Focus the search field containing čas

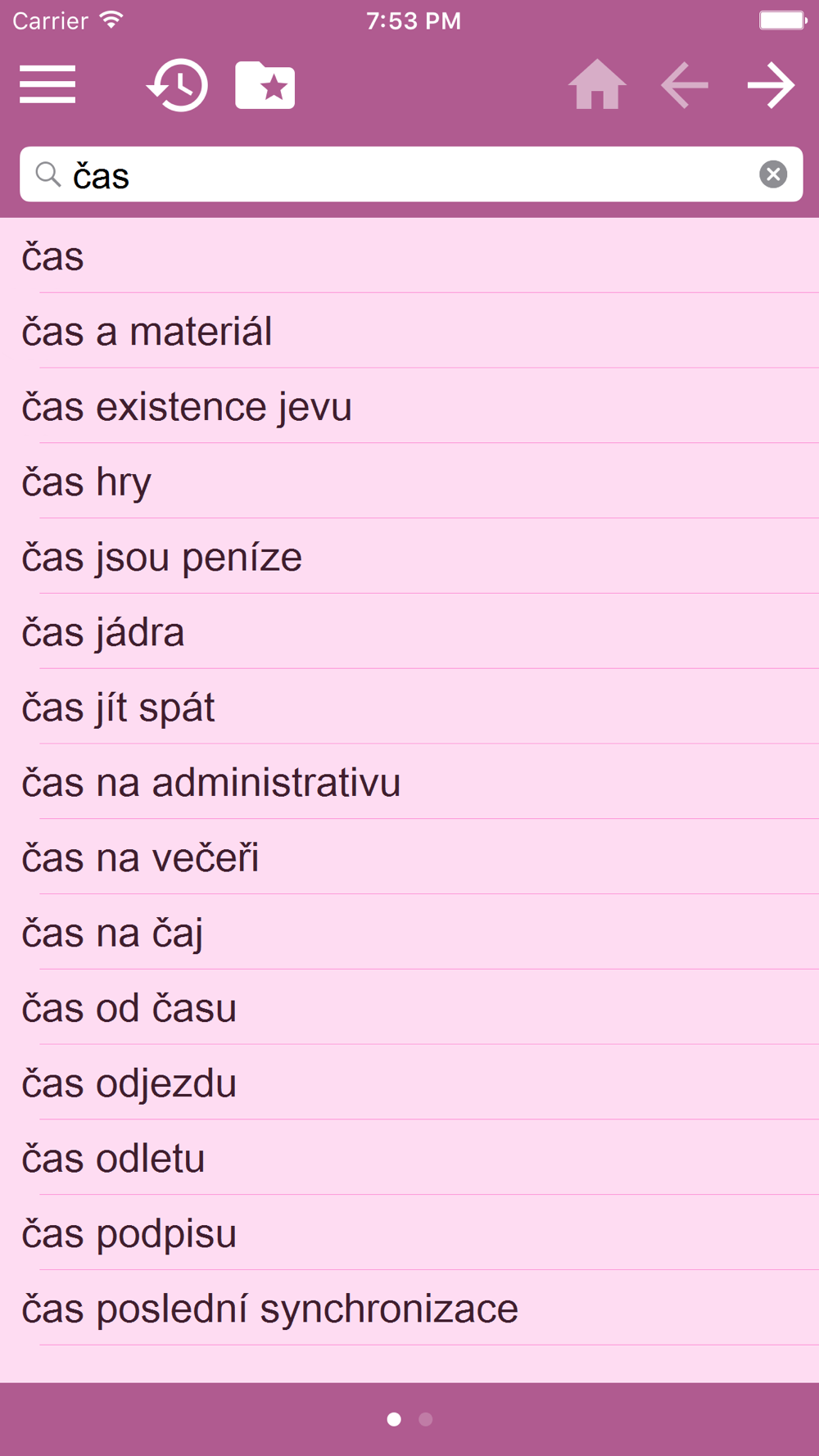411,174
